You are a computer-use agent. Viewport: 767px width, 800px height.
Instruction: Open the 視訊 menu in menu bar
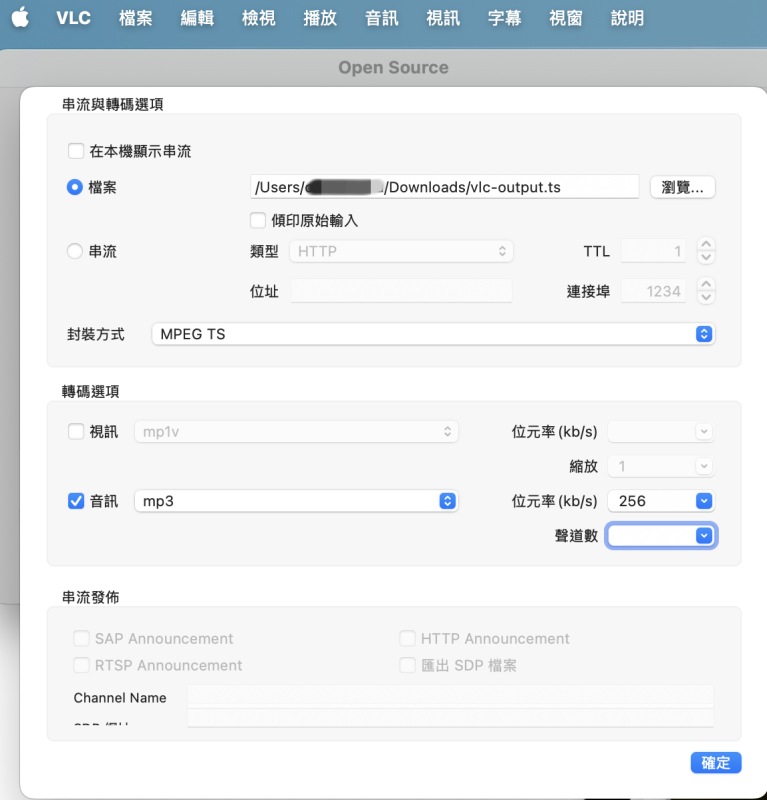pyautogui.click(x=443, y=18)
